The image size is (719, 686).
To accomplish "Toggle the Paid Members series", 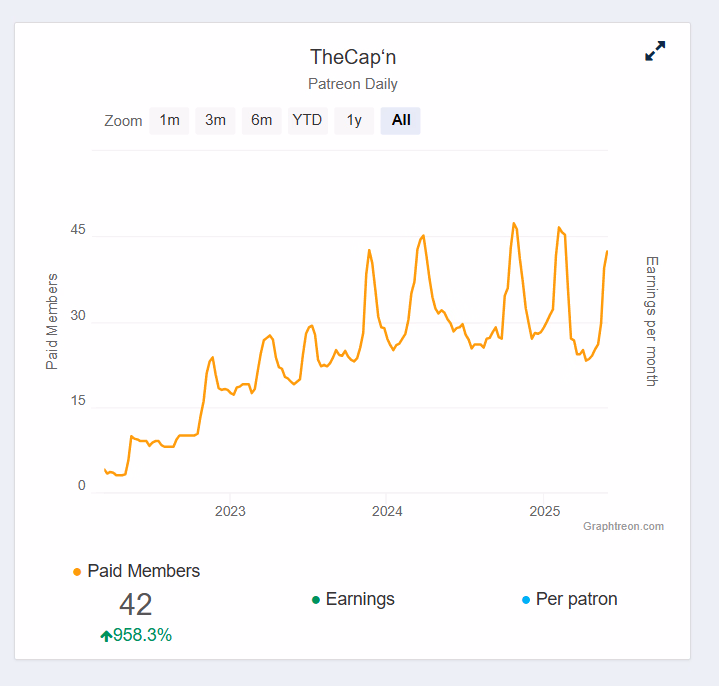I will [143, 571].
